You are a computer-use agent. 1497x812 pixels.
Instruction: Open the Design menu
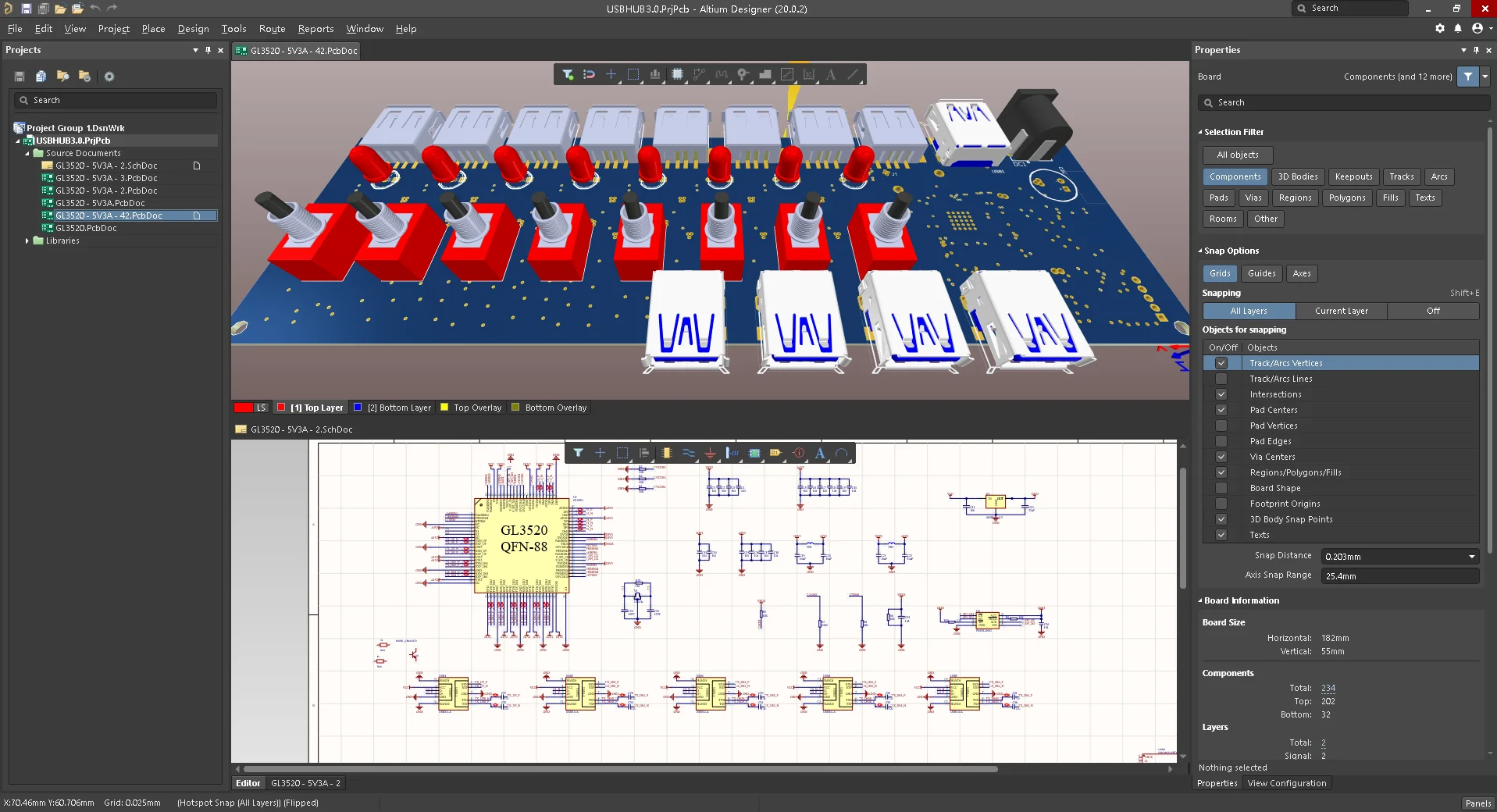[193, 29]
